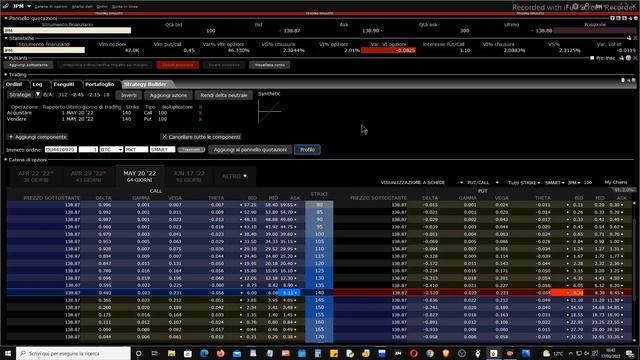Click the red Chiudi posizione button
Screen dimensions: 640x360
pos(178,65)
